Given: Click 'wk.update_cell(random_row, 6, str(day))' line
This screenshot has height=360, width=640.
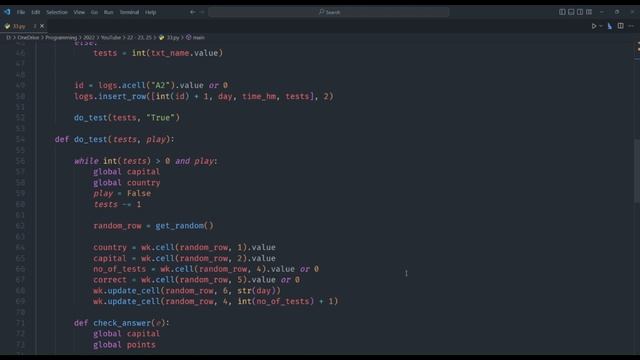Looking at the screenshot, I should [187, 291].
